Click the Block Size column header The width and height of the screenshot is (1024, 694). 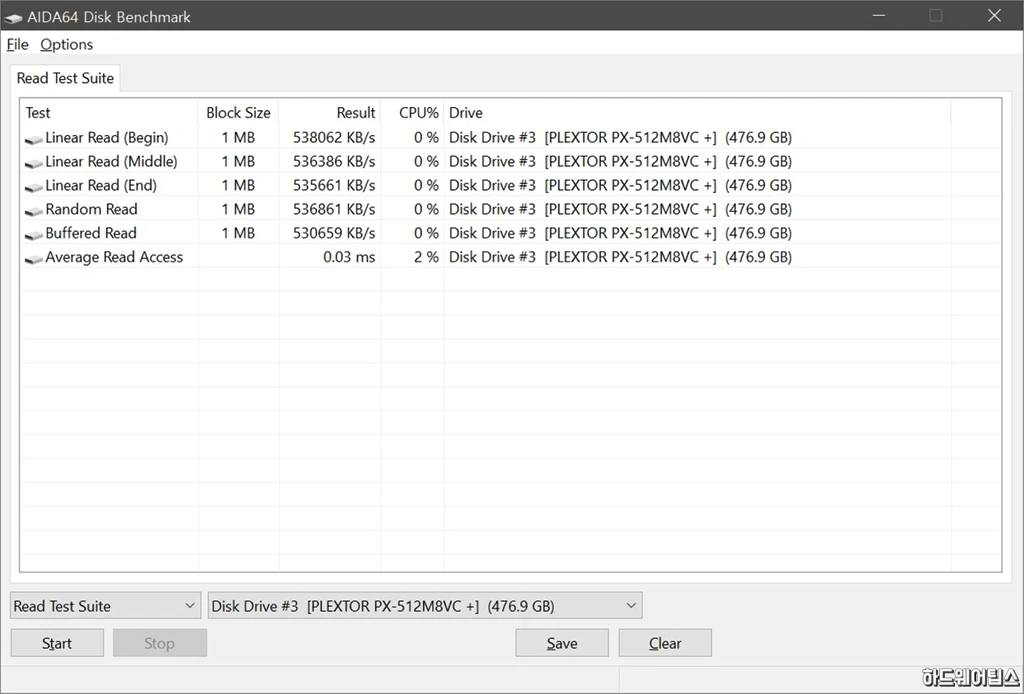[x=238, y=113]
